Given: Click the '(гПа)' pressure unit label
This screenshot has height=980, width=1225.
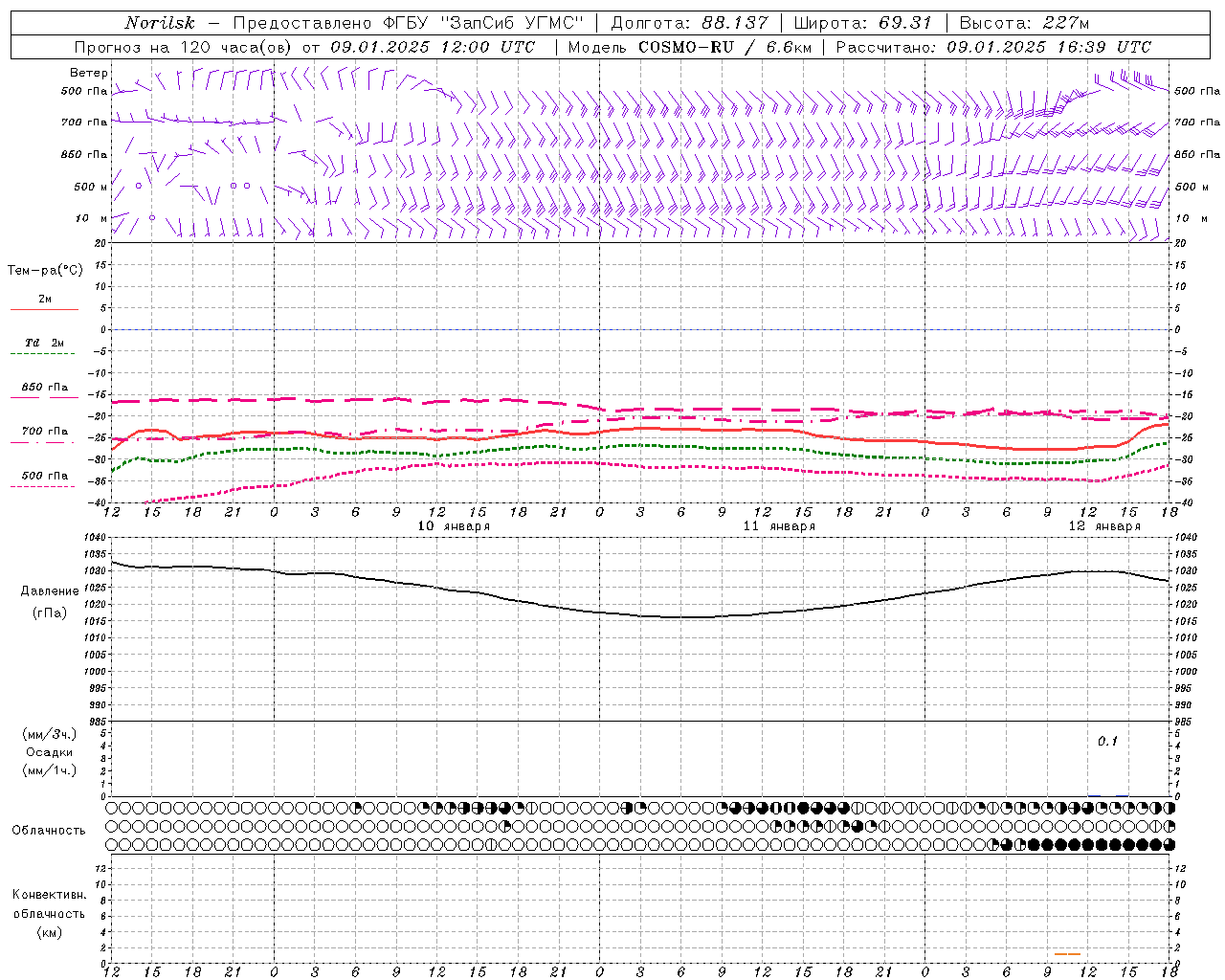Looking at the screenshot, I should [x=50, y=612].
